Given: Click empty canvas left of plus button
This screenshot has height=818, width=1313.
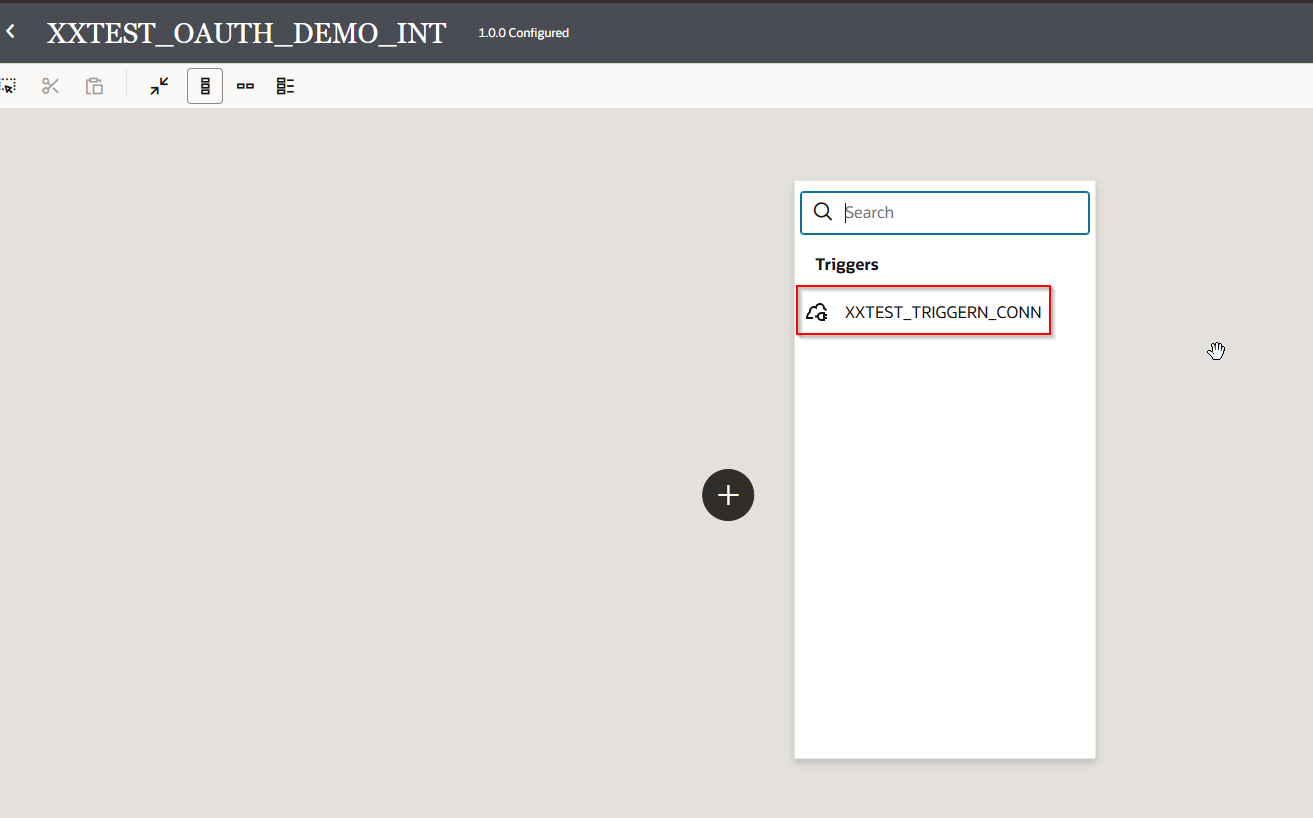Looking at the screenshot, I should pos(400,495).
